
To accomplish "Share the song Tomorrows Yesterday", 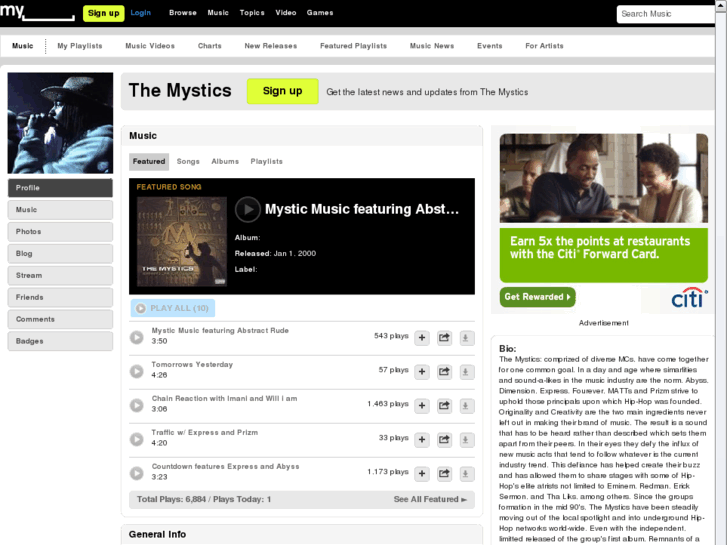I will (x=444, y=372).
